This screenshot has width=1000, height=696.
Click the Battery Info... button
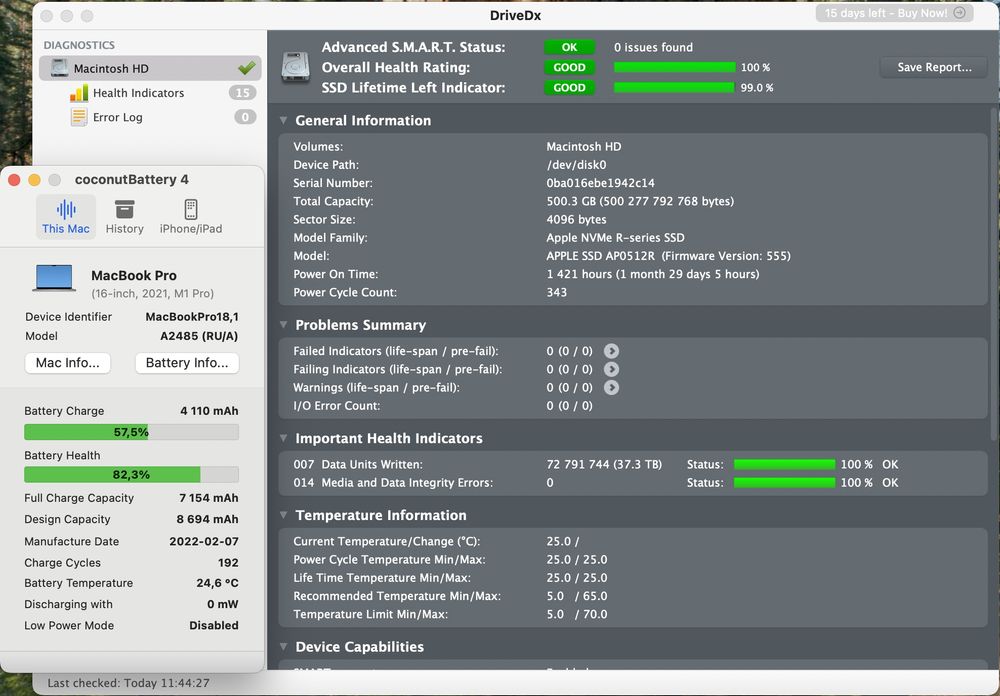[x=187, y=363]
